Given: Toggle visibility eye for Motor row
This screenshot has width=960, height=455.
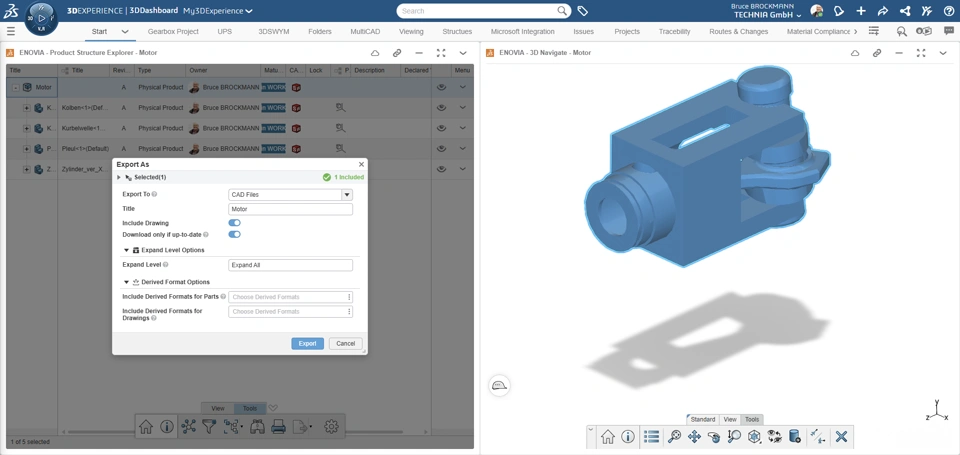Looking at the screenshot, I should tap(441, 88).
